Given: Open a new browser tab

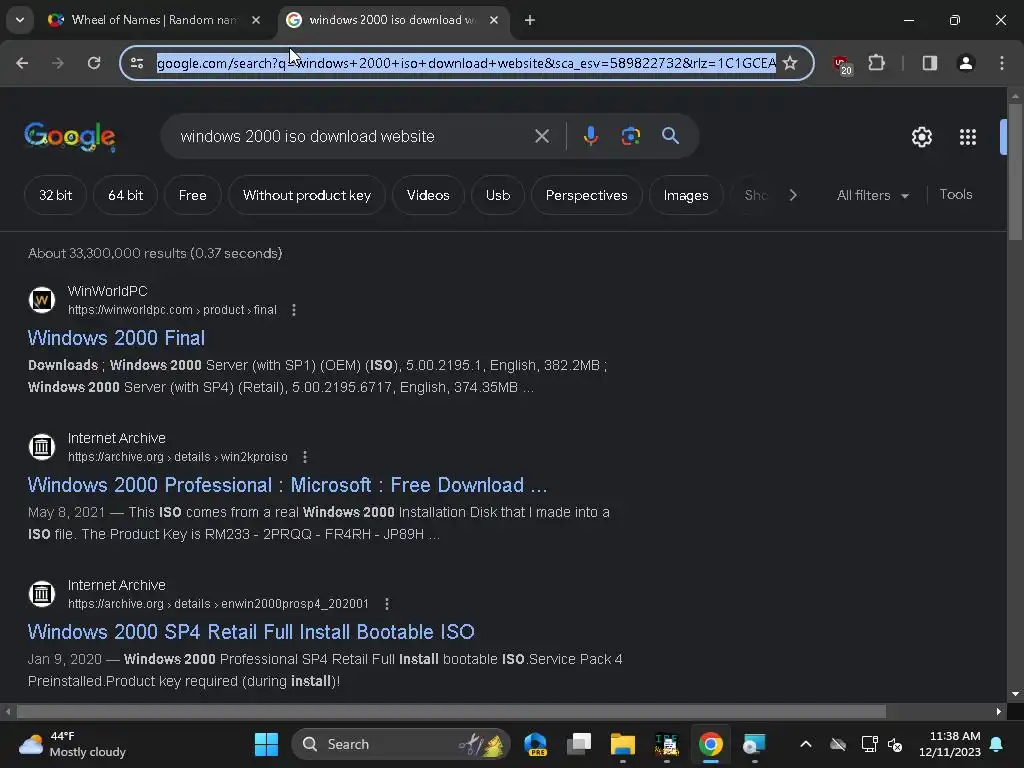Looking at the screenshot, I should [x=530, y=20].
